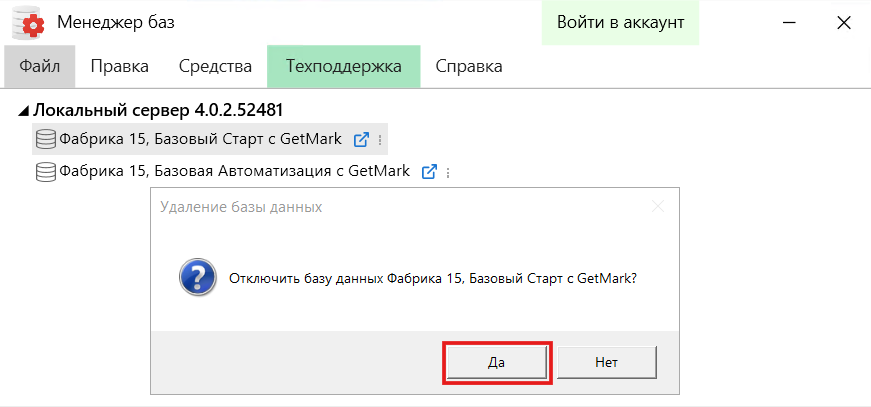Open three-dot menu for Базовая Автоматизация

tap(448, 173)
